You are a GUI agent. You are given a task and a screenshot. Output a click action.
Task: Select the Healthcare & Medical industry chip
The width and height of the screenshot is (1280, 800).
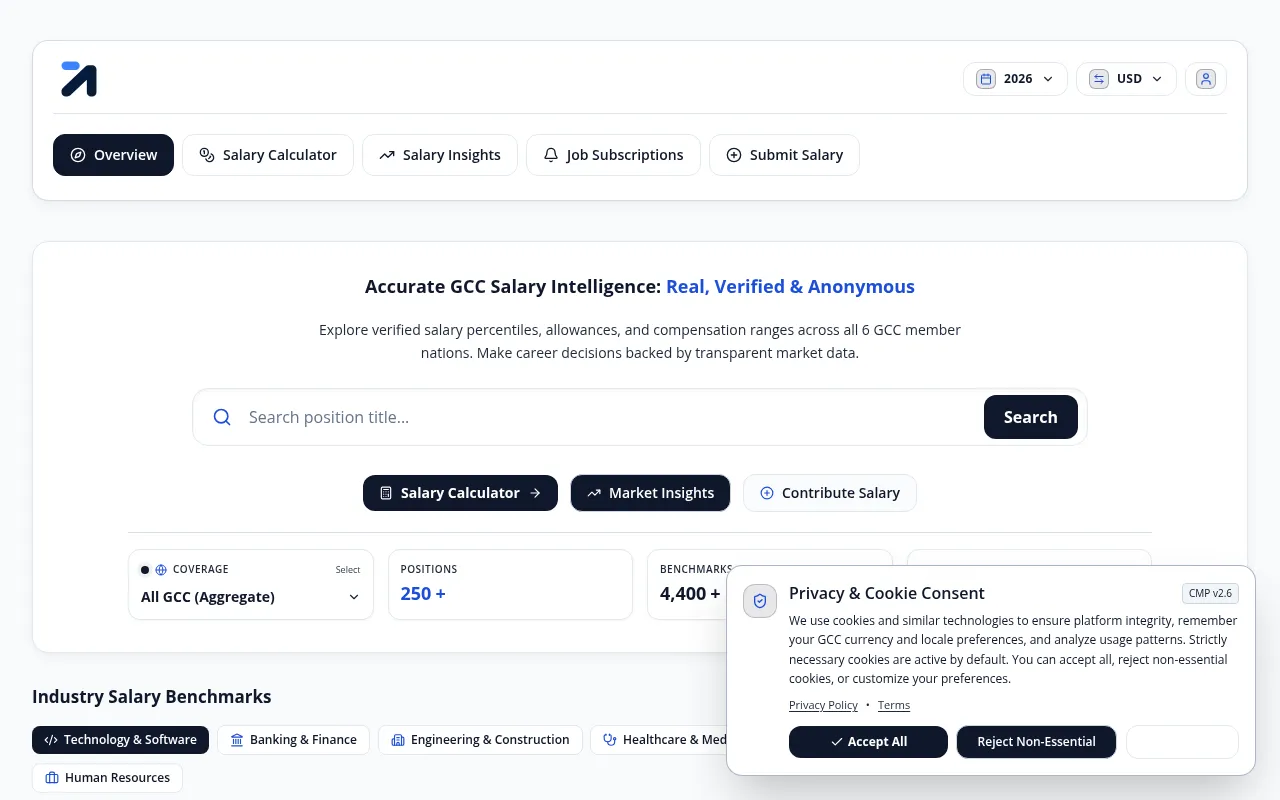tap(660, 740)
